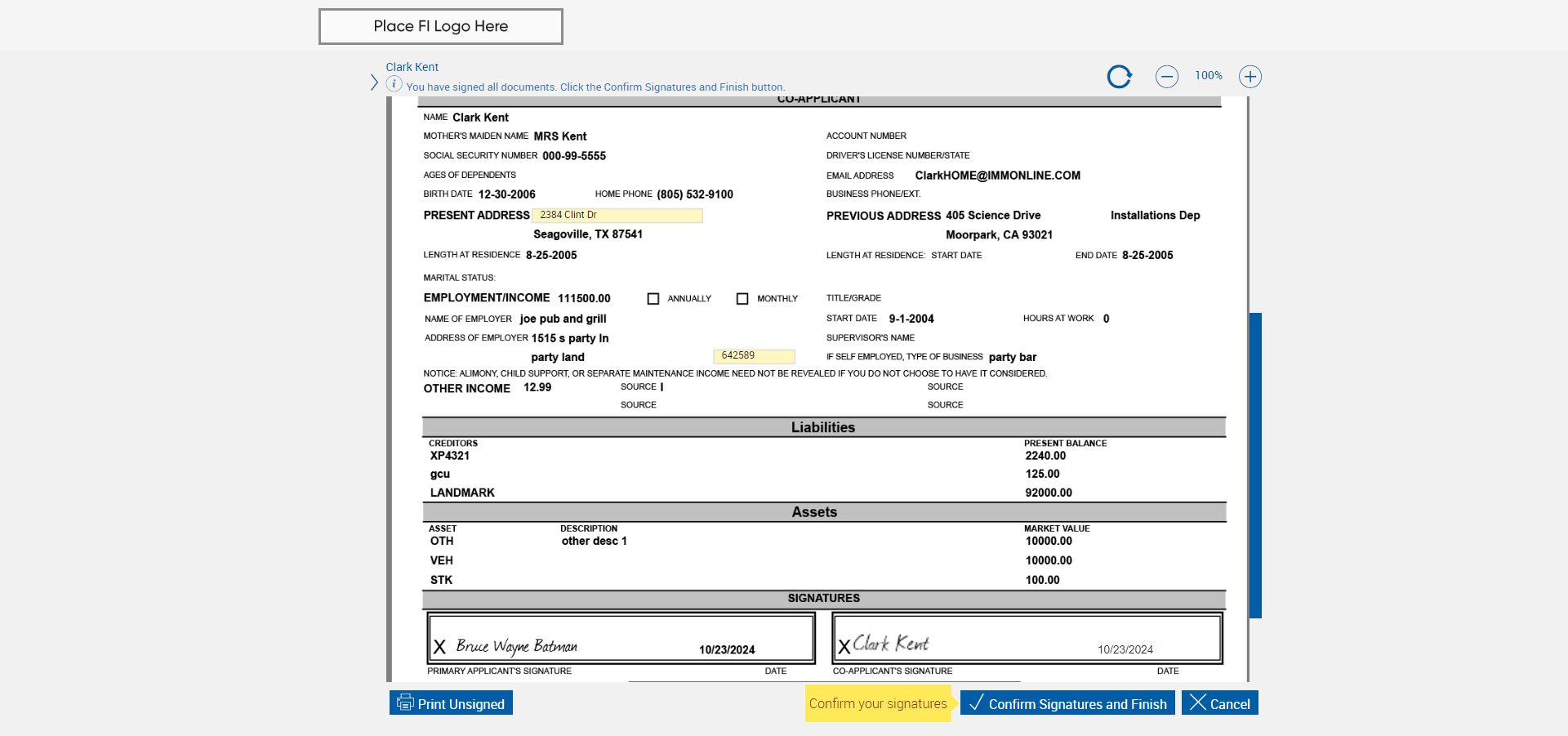Screen dimensions: 1568x736
Task: Click the refresh document icon
Action: [1120, 77]
